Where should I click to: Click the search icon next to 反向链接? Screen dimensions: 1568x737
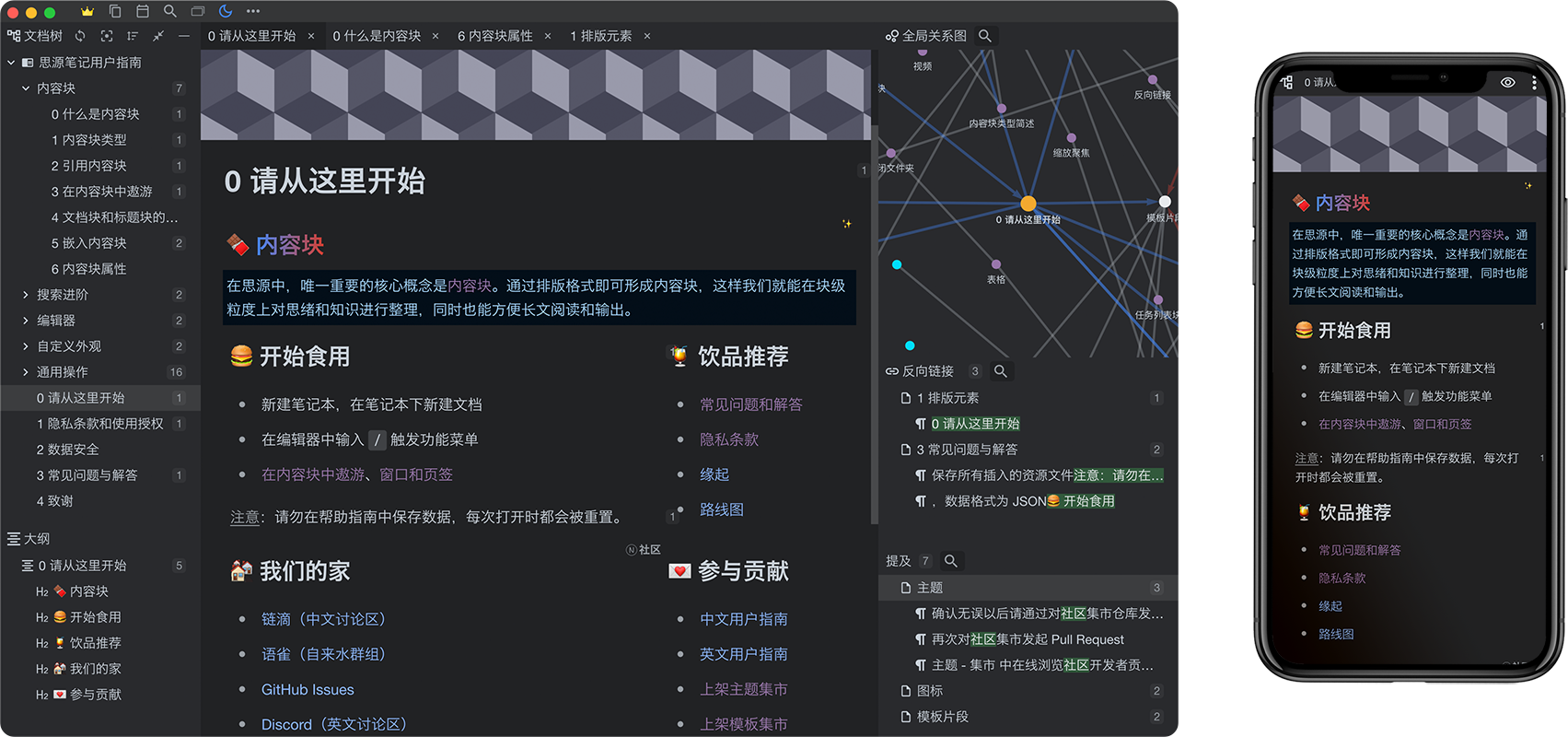pyautogui.click(x=1001, y=371)
